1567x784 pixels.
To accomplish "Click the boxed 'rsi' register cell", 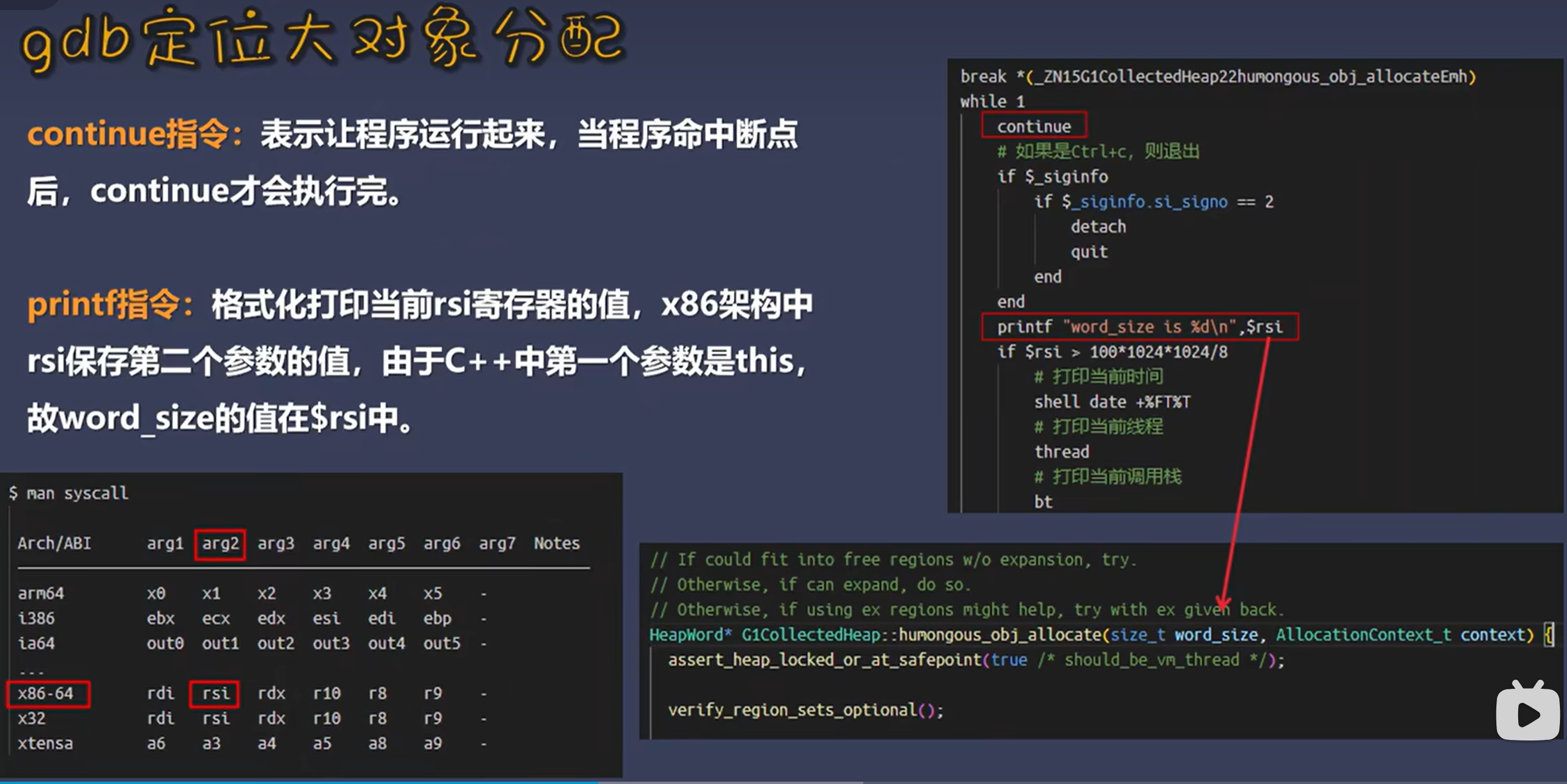I will click(x=215, y=693).
